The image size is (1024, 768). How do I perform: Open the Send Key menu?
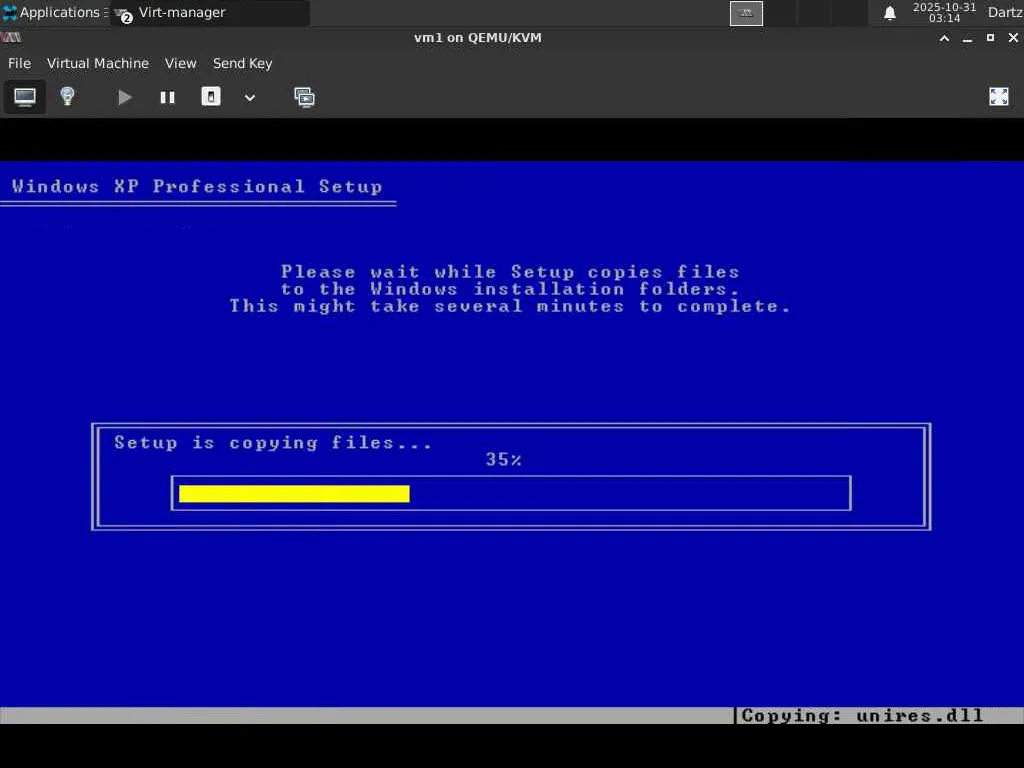pyautogui.click(x=242, y=63)
